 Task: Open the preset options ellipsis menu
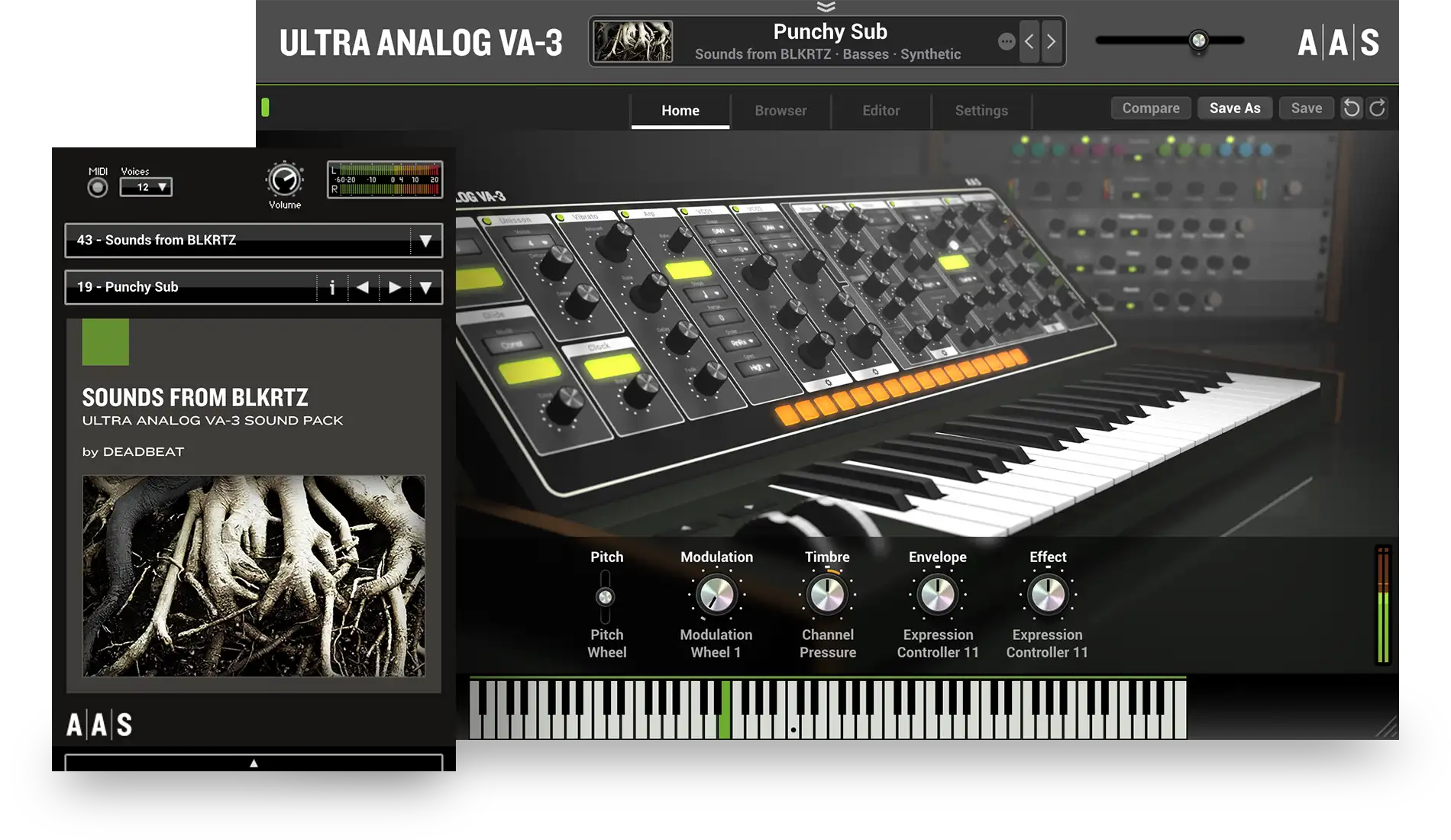click(1007, 42)
